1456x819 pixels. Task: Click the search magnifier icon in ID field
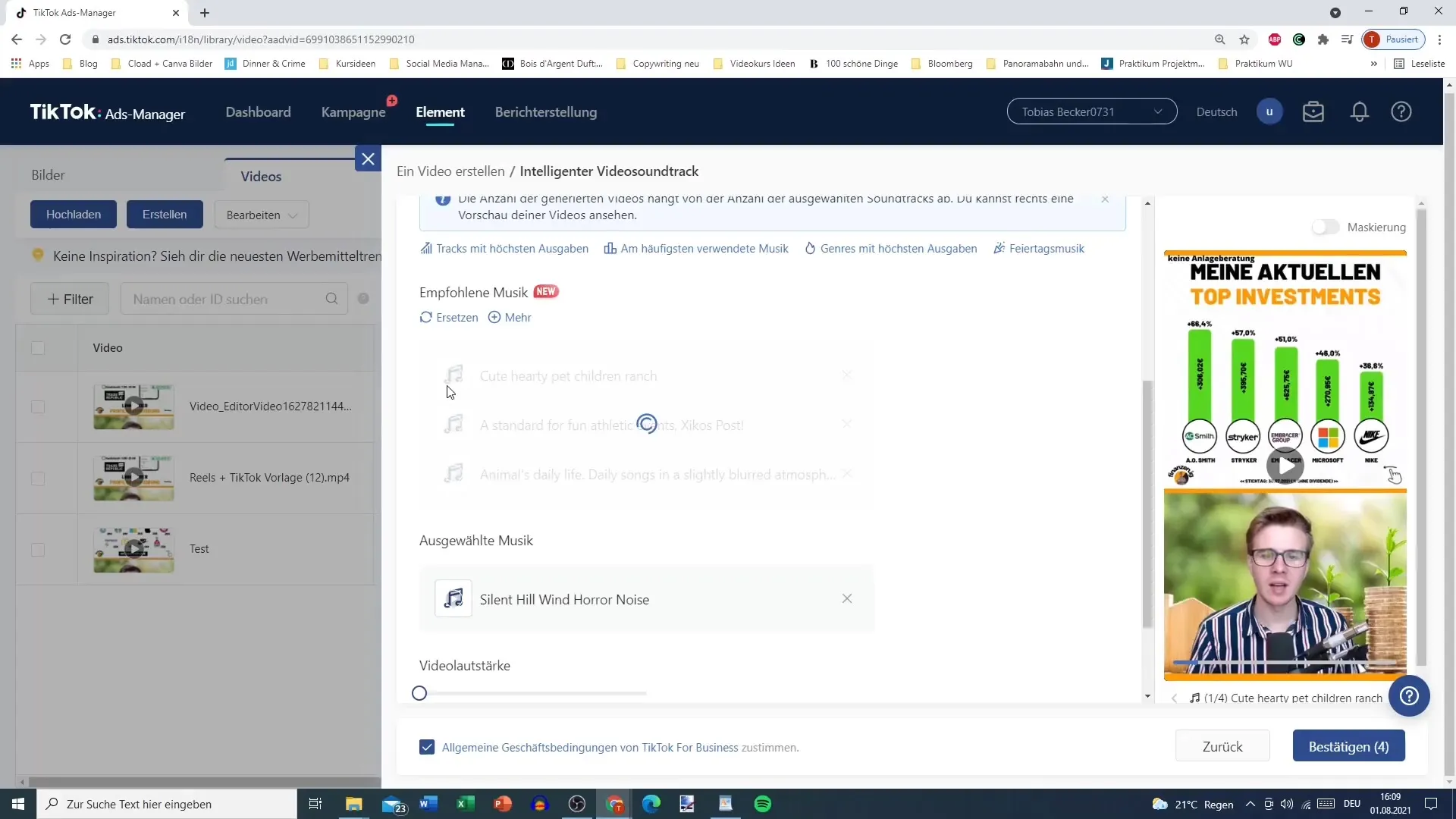coord(331,299)
